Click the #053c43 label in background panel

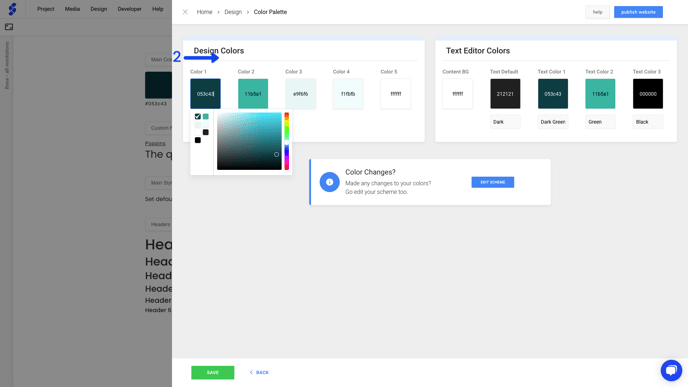pos(156,104)
